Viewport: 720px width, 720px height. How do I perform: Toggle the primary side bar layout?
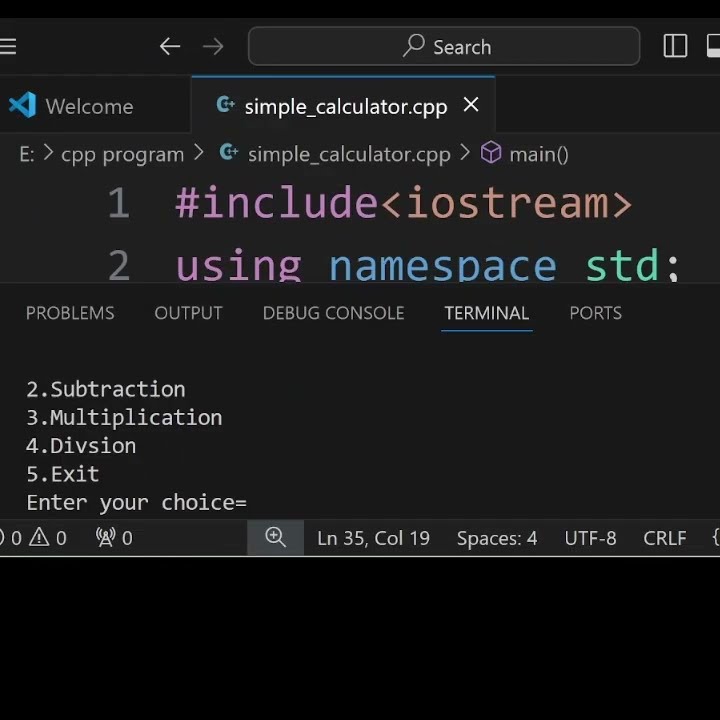tap(675, 46)
